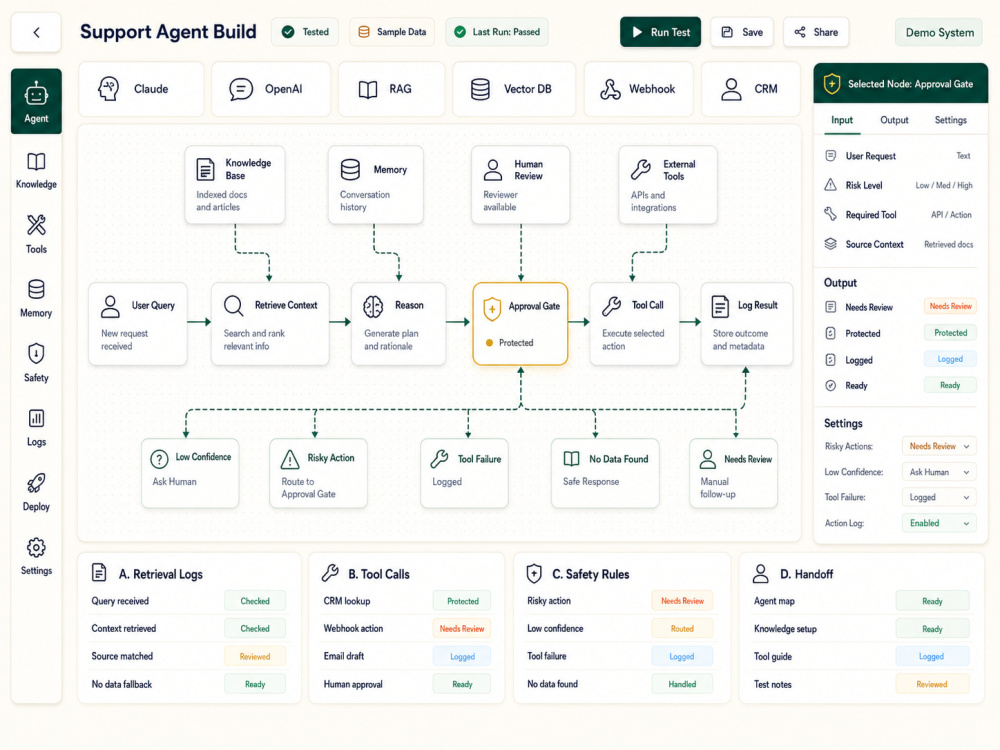Screen dimensions: 1000x750
Task: Click the Required Tool input row
Action: click(x=899, y=215)
